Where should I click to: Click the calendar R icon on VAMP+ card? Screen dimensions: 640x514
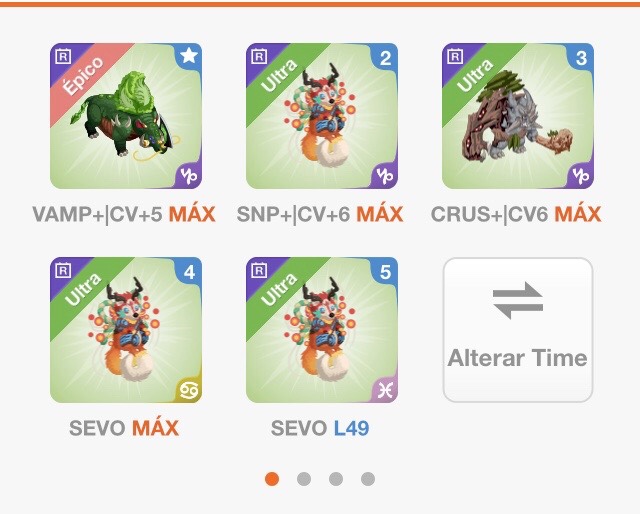coord(63,56)
